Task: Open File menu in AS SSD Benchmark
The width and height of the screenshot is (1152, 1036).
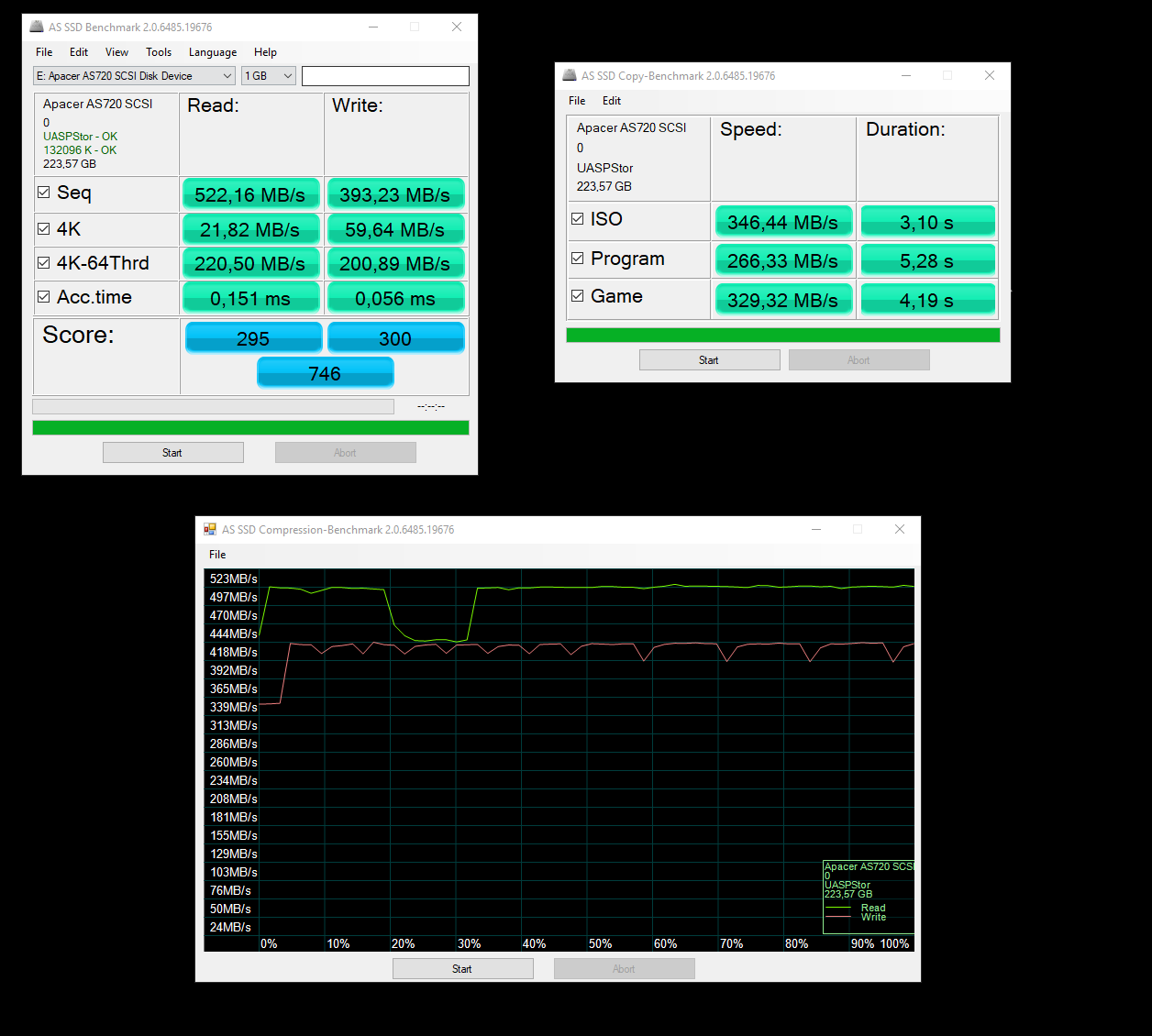Action: pyautogui.click(x=44, y=52)
